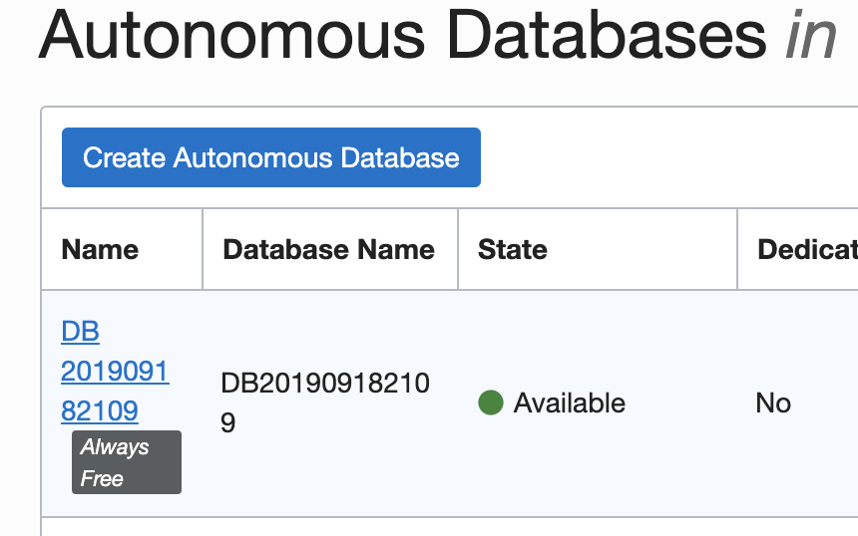Sort by the State column header
The height and width of the screenshot is (536, 858).
point(512,249)
